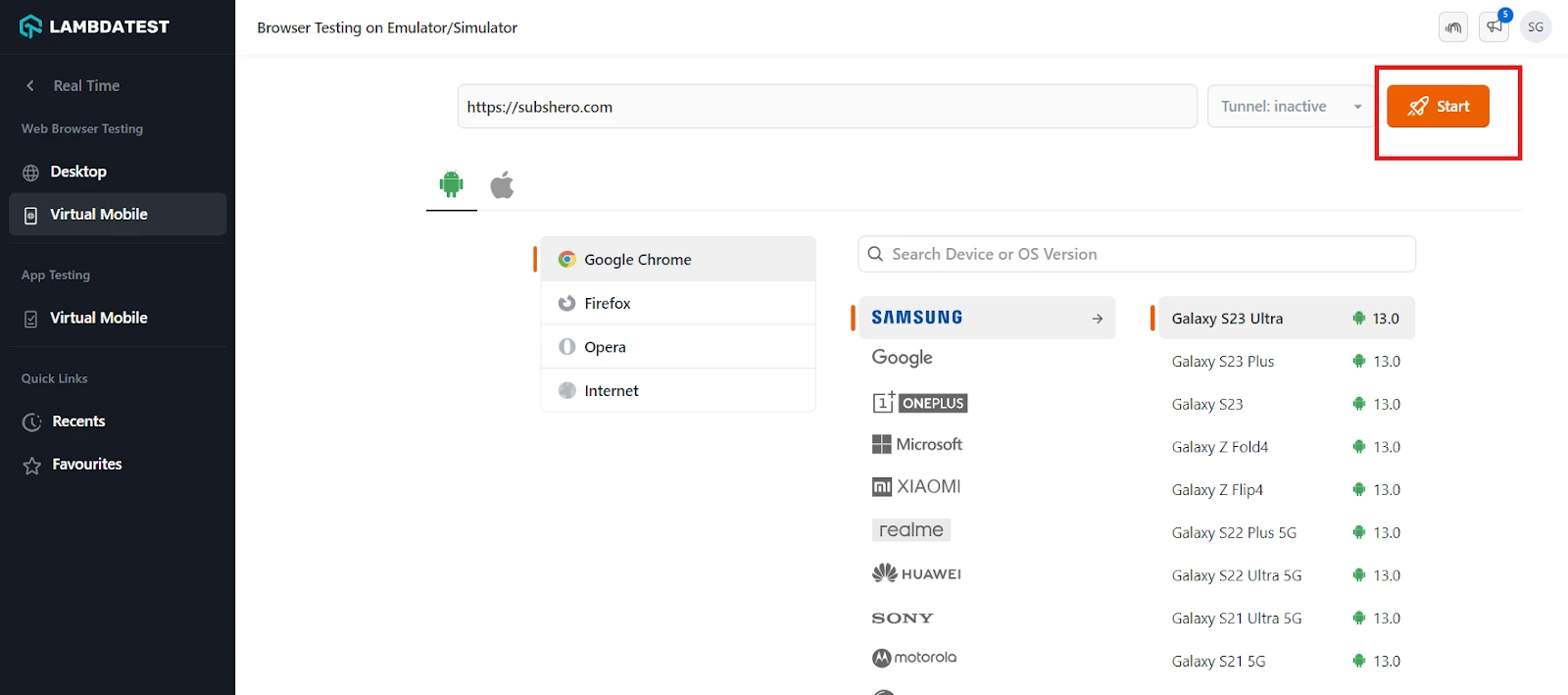Switch to the Apple iOS tab

coord(503,184)
